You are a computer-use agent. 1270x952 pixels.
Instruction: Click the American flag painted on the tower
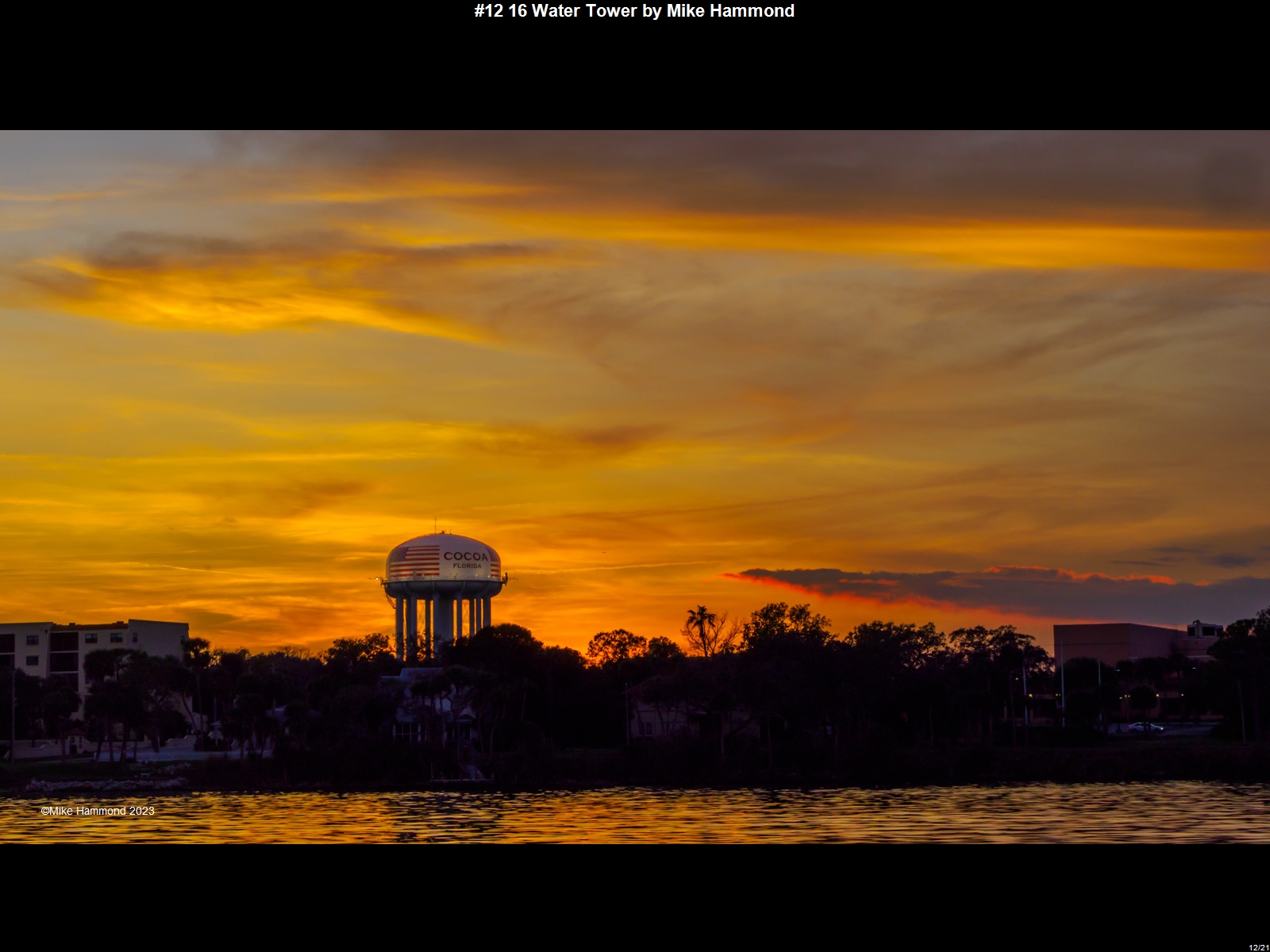point(414,561)
